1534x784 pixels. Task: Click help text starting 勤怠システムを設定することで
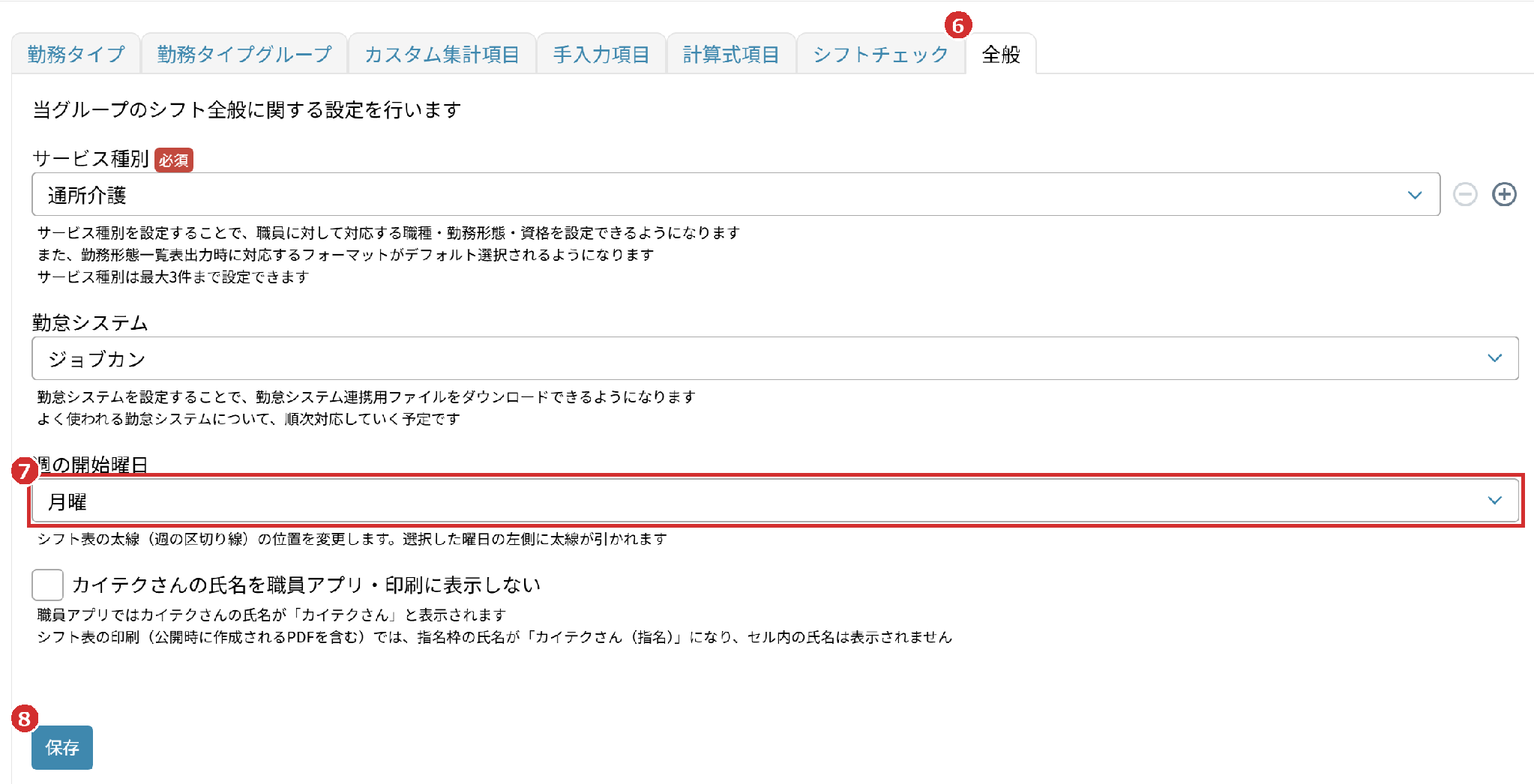367,397
